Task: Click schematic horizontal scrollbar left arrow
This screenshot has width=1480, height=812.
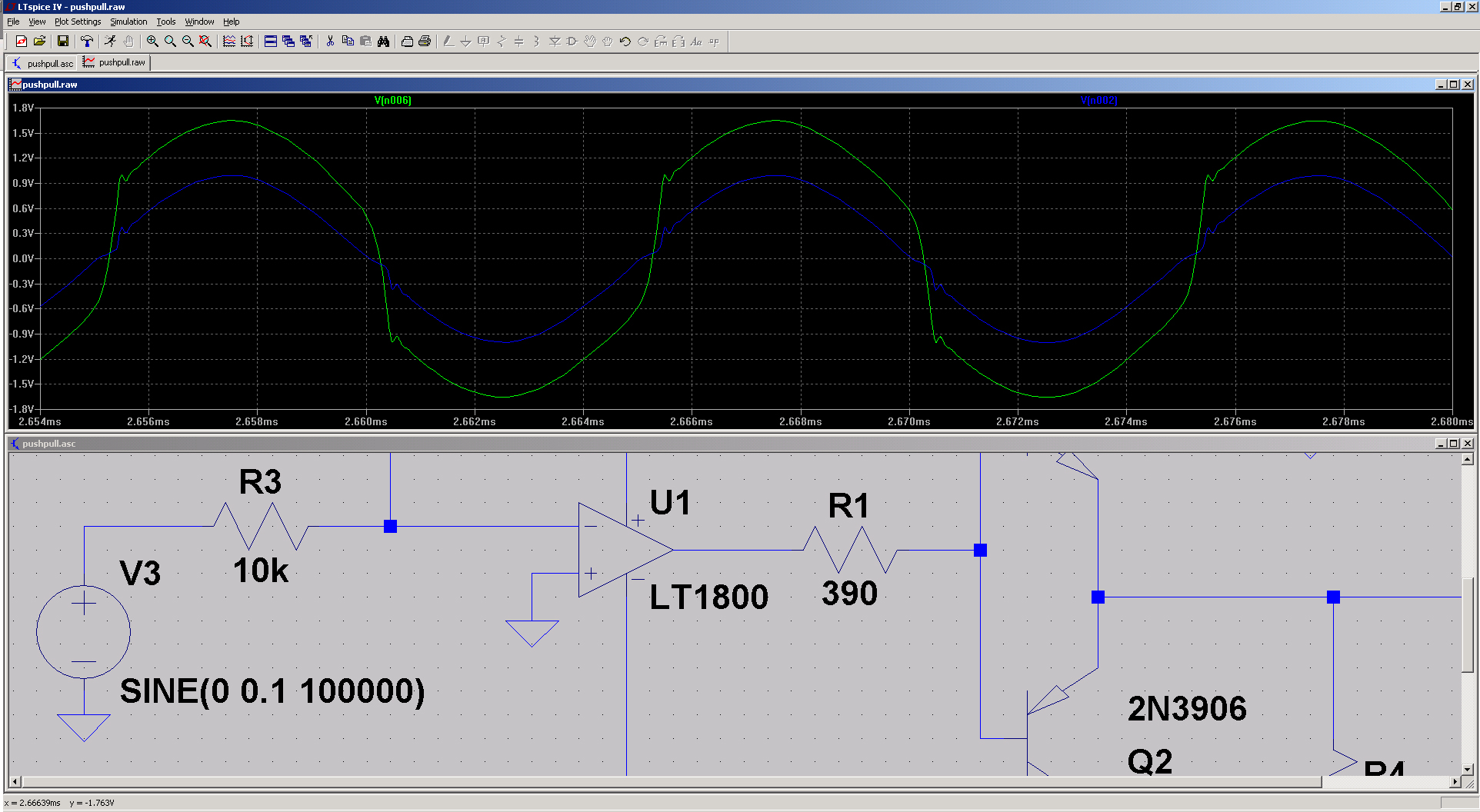Action: tap(15, 782)
